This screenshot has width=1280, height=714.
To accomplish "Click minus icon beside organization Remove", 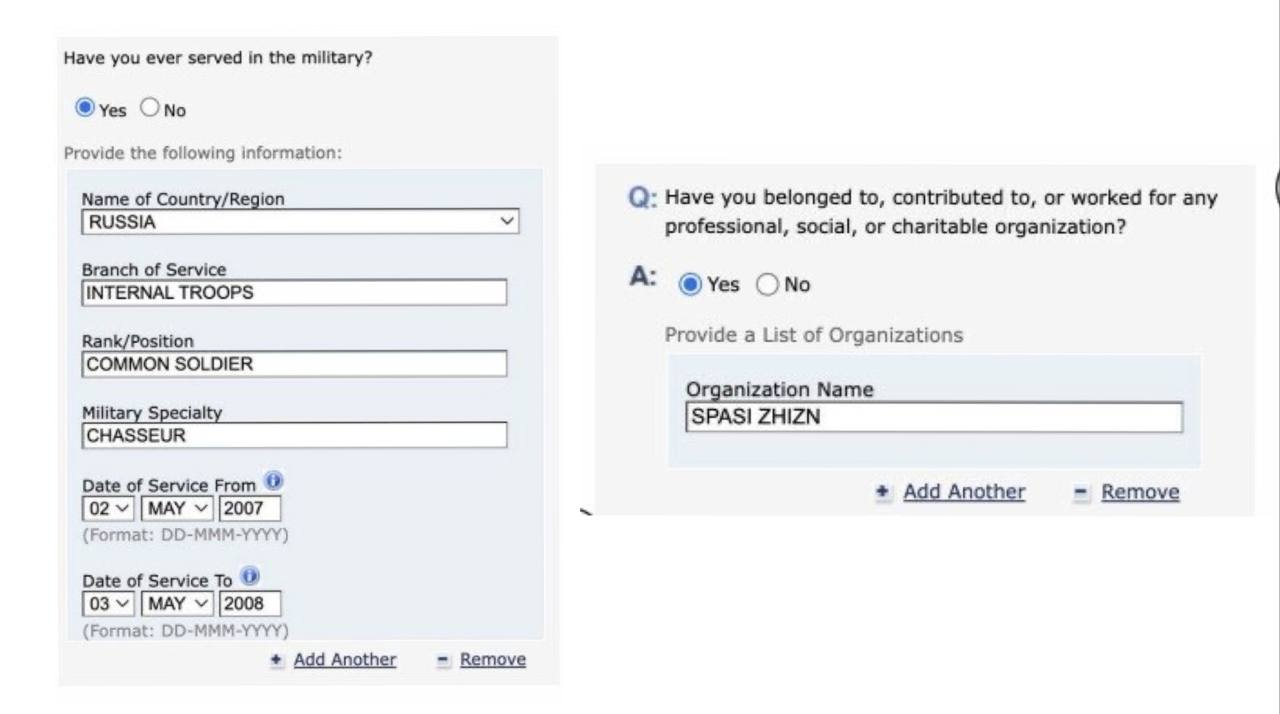I will point(1080,492).
